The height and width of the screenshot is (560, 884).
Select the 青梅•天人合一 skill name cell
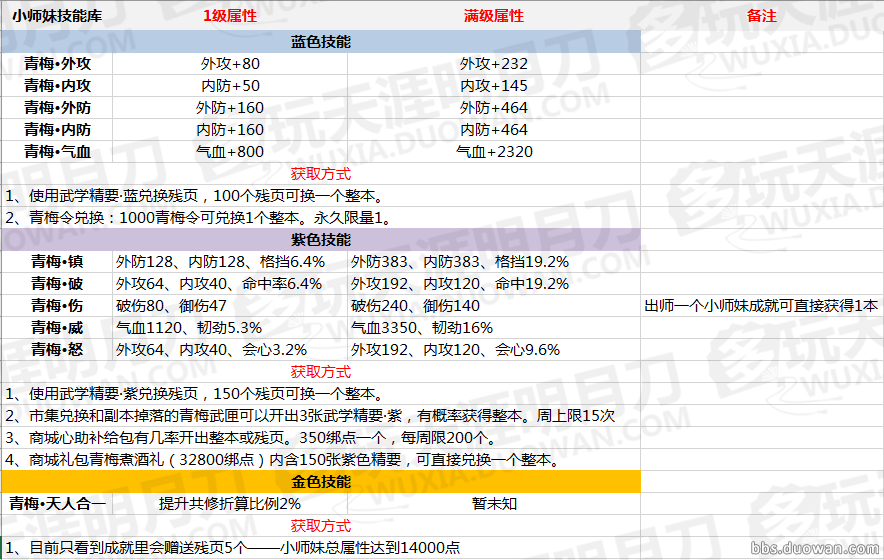[57, 504]
